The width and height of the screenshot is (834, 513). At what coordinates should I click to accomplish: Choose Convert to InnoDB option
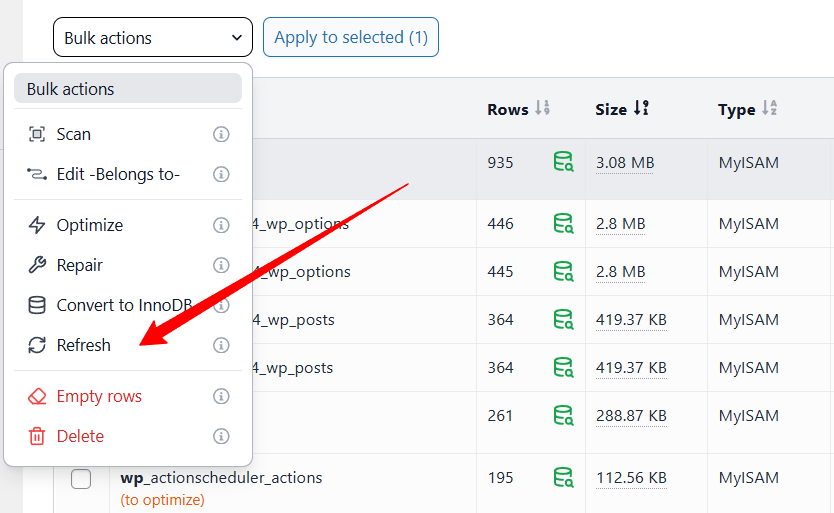click(x=128, y=305)
